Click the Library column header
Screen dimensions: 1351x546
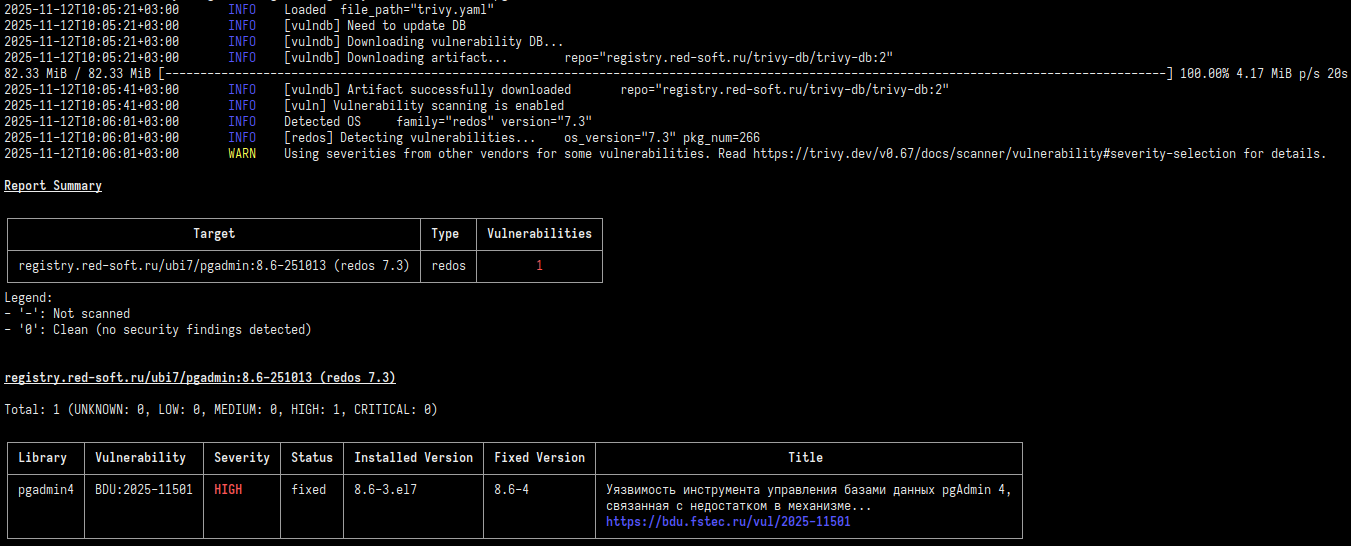point(43,458)
